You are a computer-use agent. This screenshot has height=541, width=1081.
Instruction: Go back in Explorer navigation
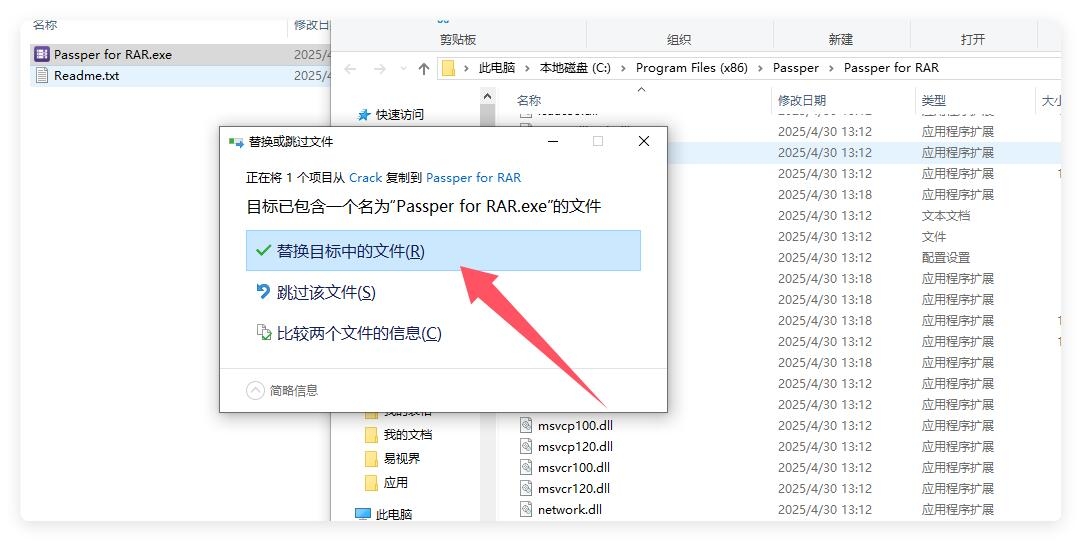pyautogui.click(x=350, y=68)
